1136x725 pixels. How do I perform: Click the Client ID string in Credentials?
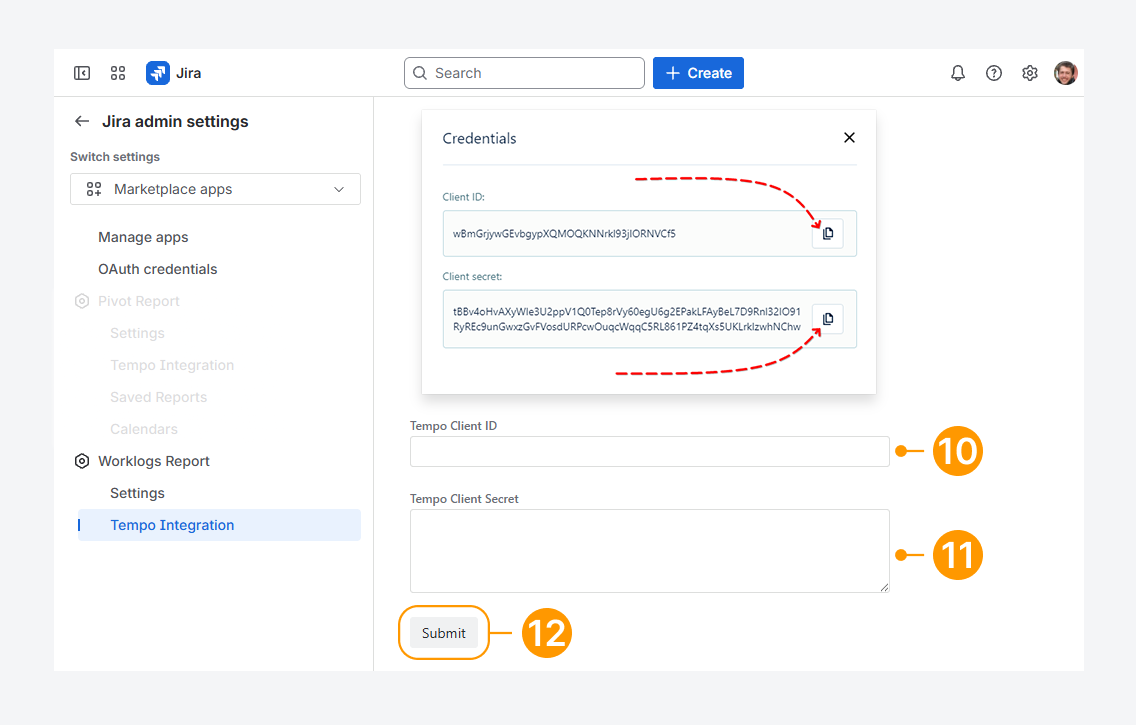[x=564, y=234]
